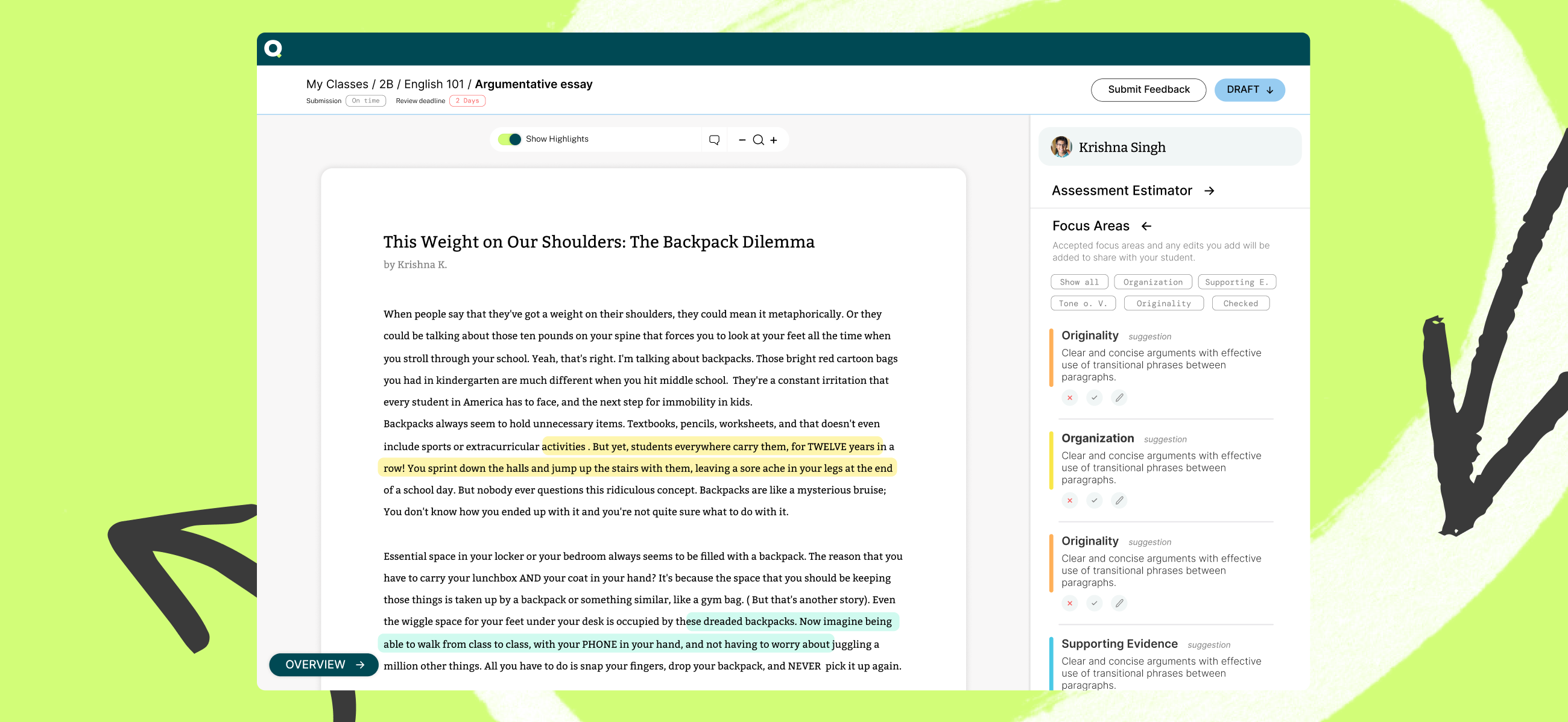Image resolution: width=1568 pixels, height=722 pixels.
Task: Click the comment bubble icon in toolbar
Action: (714, 140)
